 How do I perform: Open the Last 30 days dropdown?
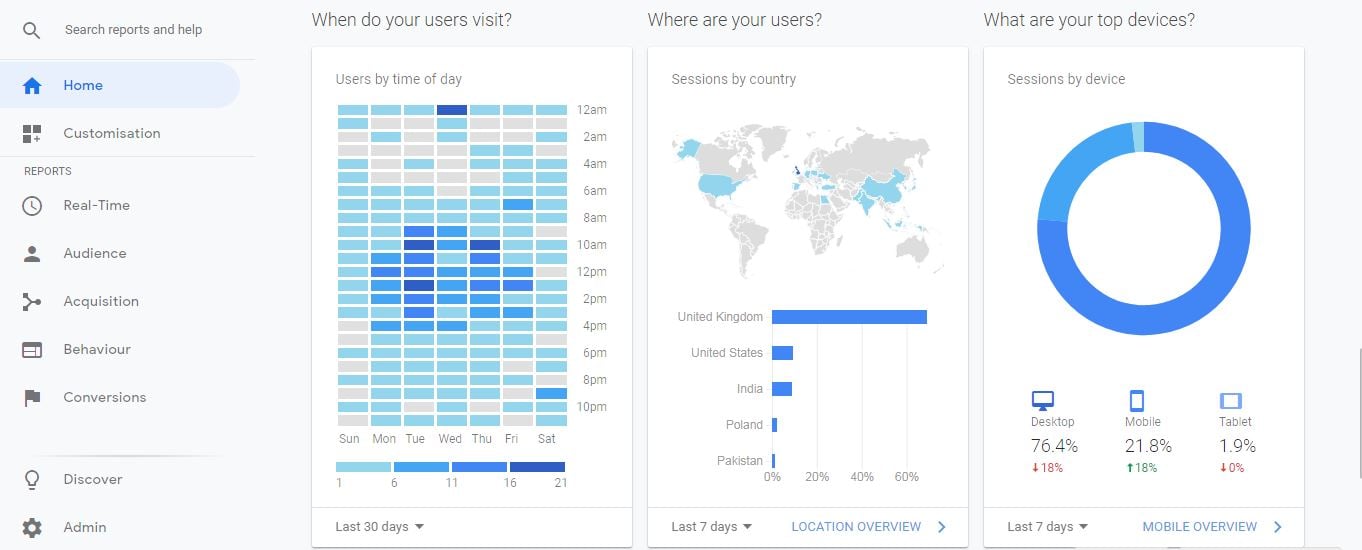[x=379, y=527]
